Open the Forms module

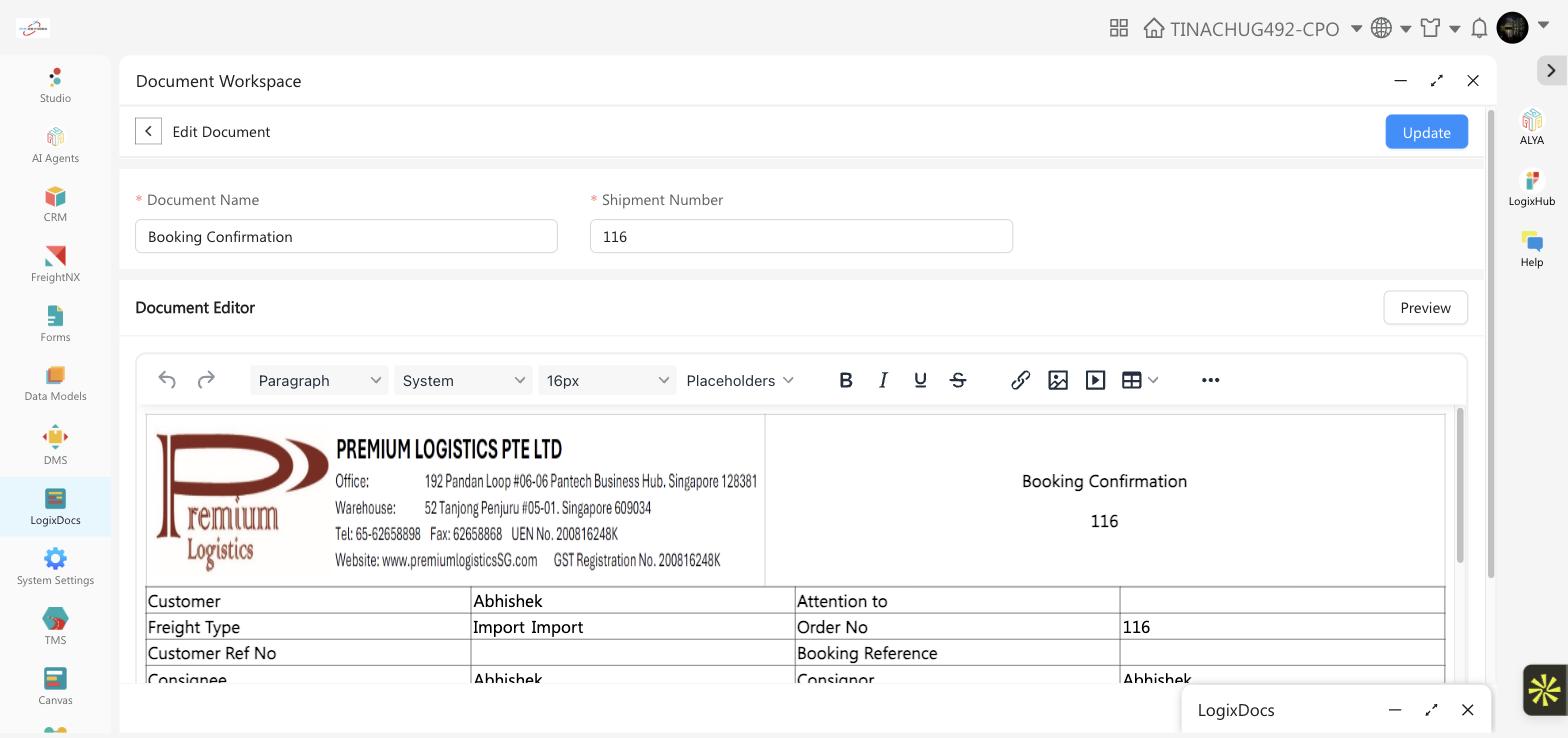(x=55, y=324)
